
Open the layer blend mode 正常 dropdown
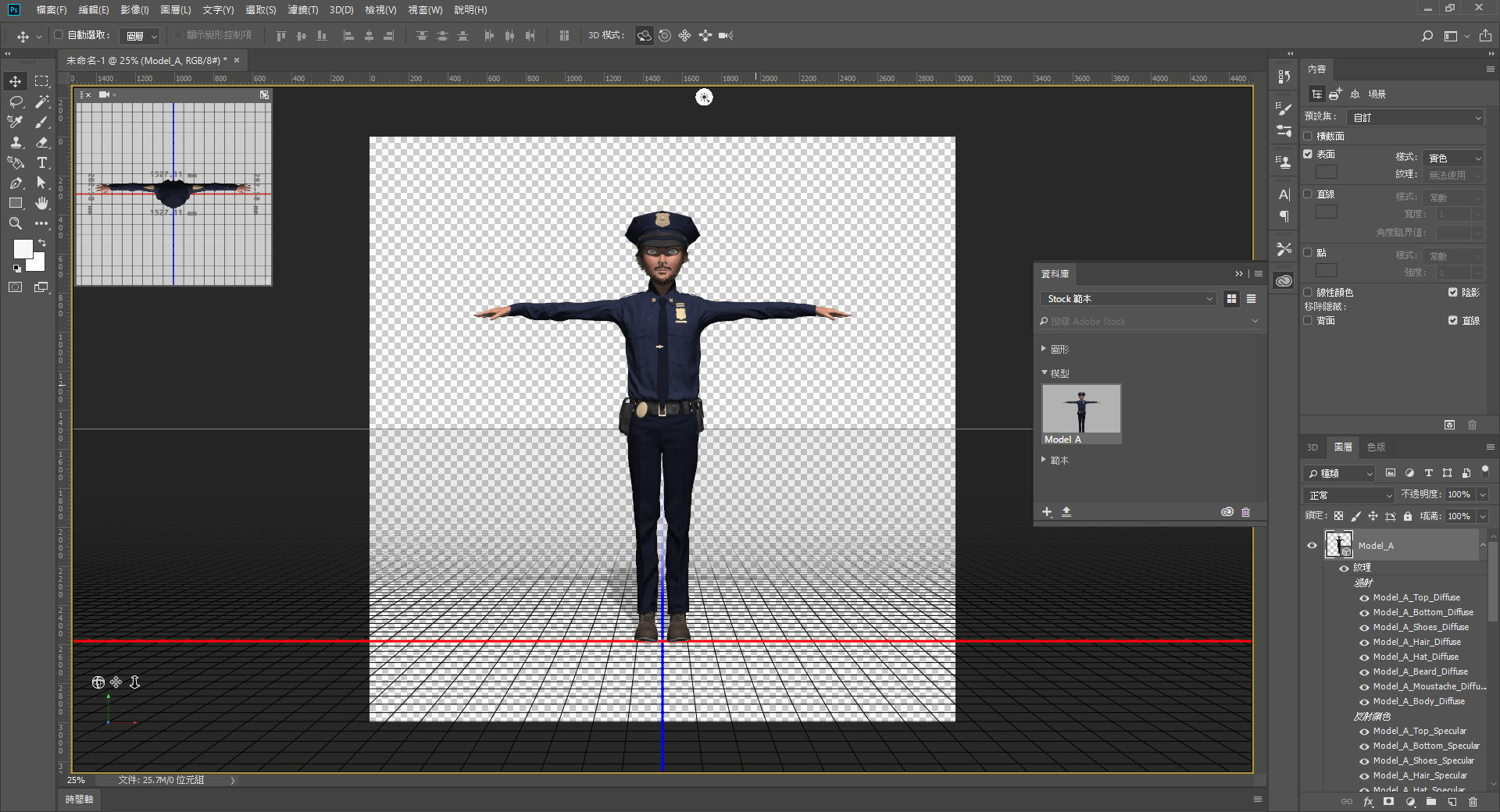click(1348, 495)
